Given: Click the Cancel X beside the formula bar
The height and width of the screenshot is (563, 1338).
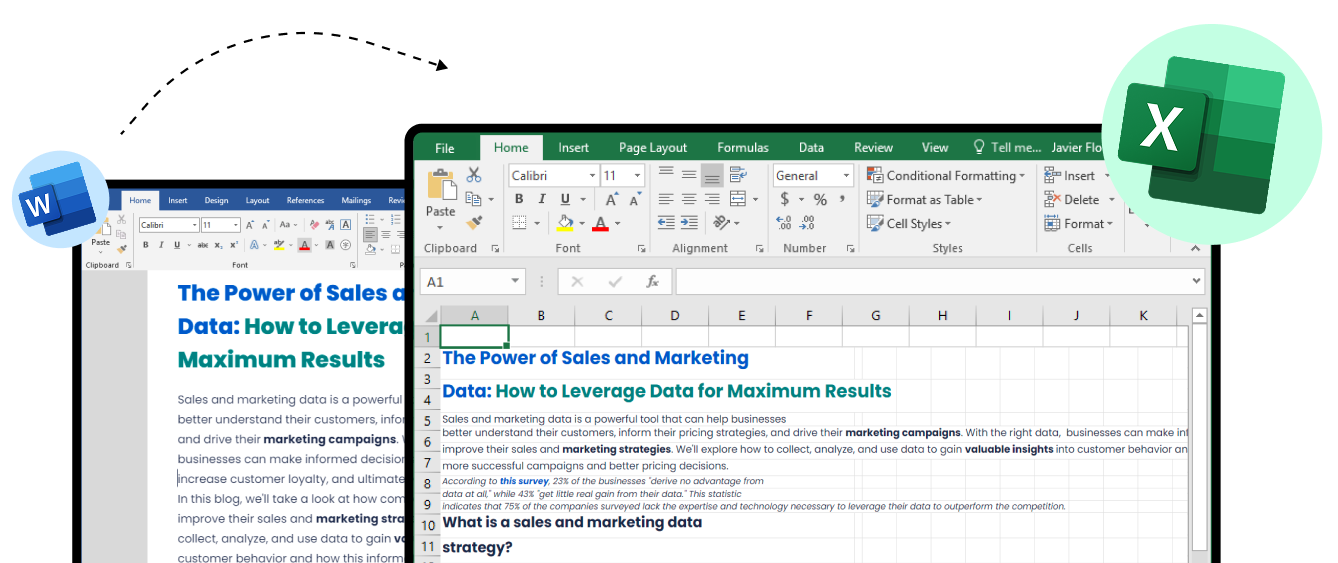Looking at the screenshot, I should pos(577,282).
